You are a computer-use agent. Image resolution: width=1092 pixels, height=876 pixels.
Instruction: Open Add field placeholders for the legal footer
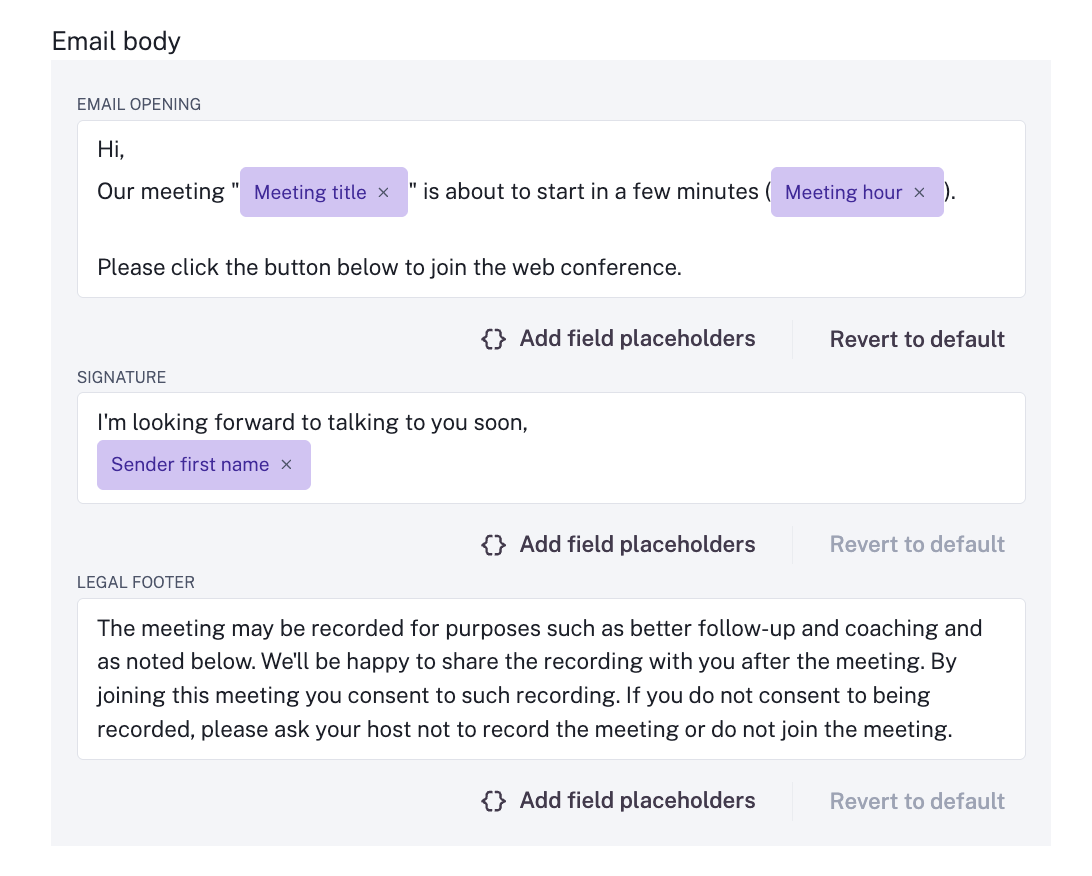point(637,800)
